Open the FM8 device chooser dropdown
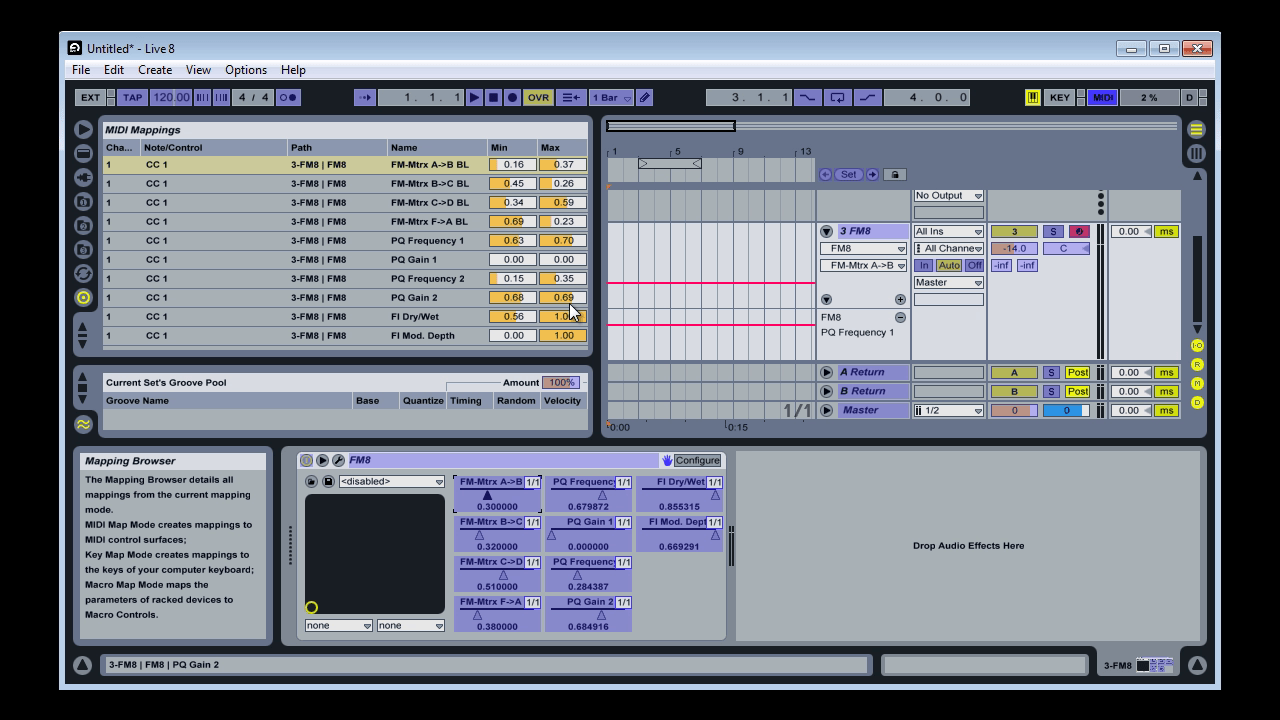Screen dimensions: 1280x720 [863, 248]
